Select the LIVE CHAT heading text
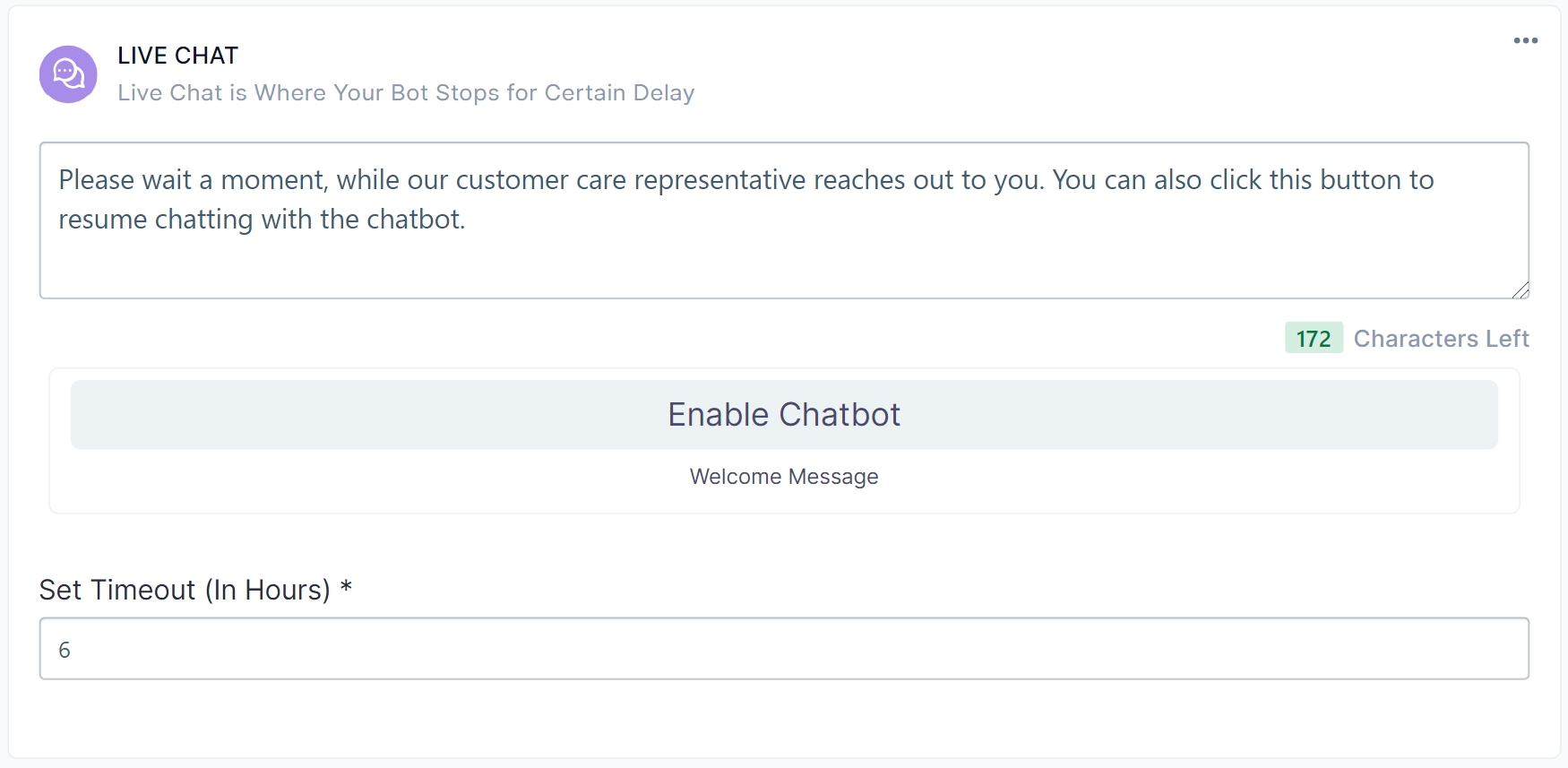Image resolution: width=1568 pixels, height=768 pixels. coord(177,56)
